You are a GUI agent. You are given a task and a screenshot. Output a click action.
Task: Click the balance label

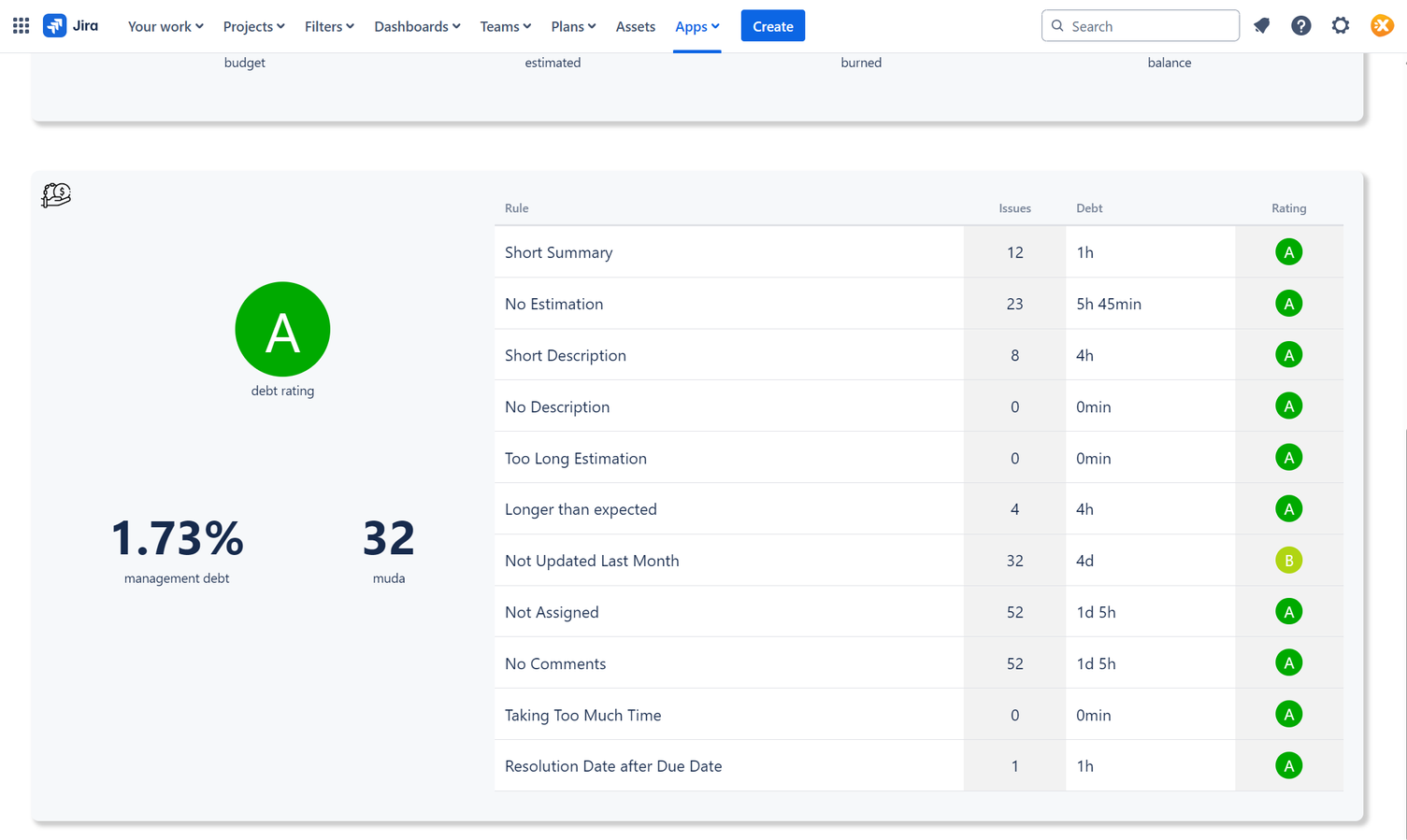click(1170, 63)
